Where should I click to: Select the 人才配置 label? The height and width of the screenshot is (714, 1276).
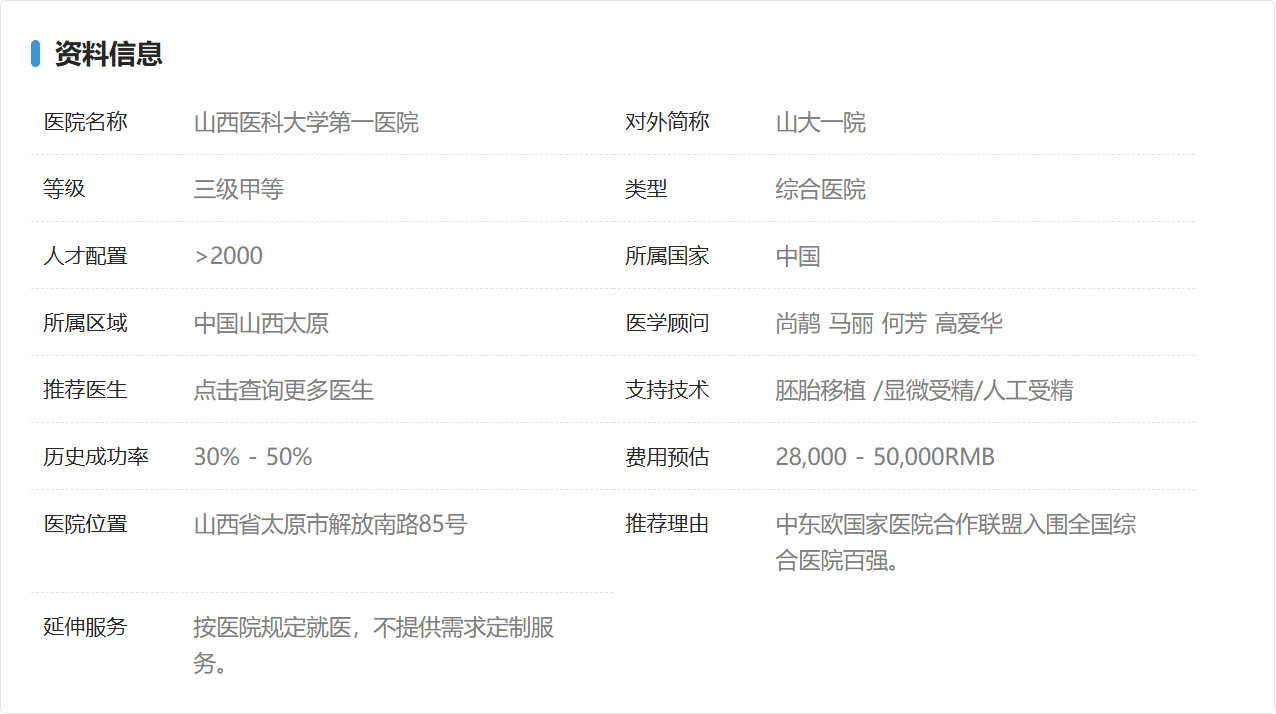point(86,256)
